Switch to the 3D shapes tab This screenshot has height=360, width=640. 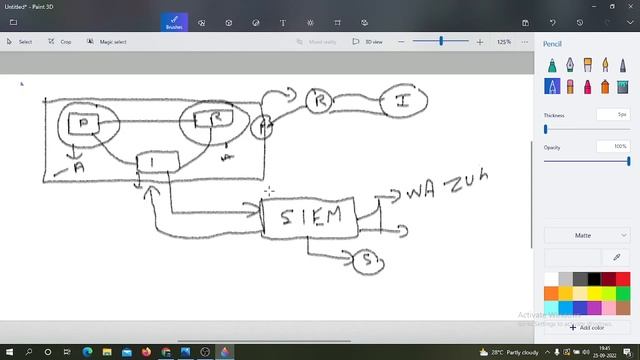click(229, 23)
